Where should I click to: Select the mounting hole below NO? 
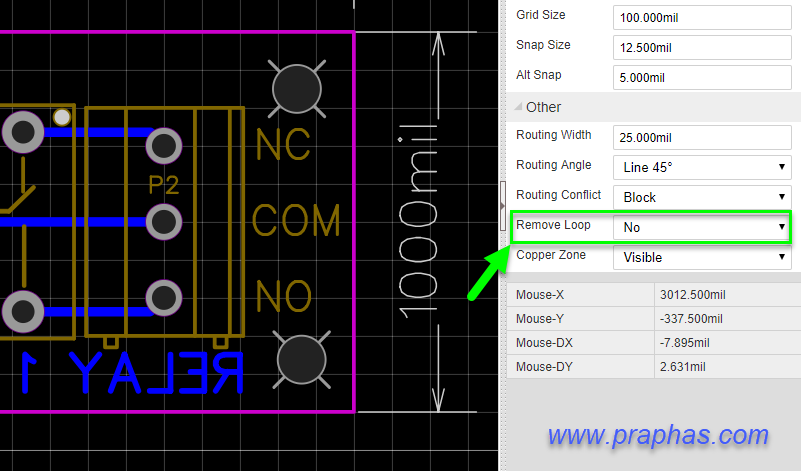click(301, 360)
